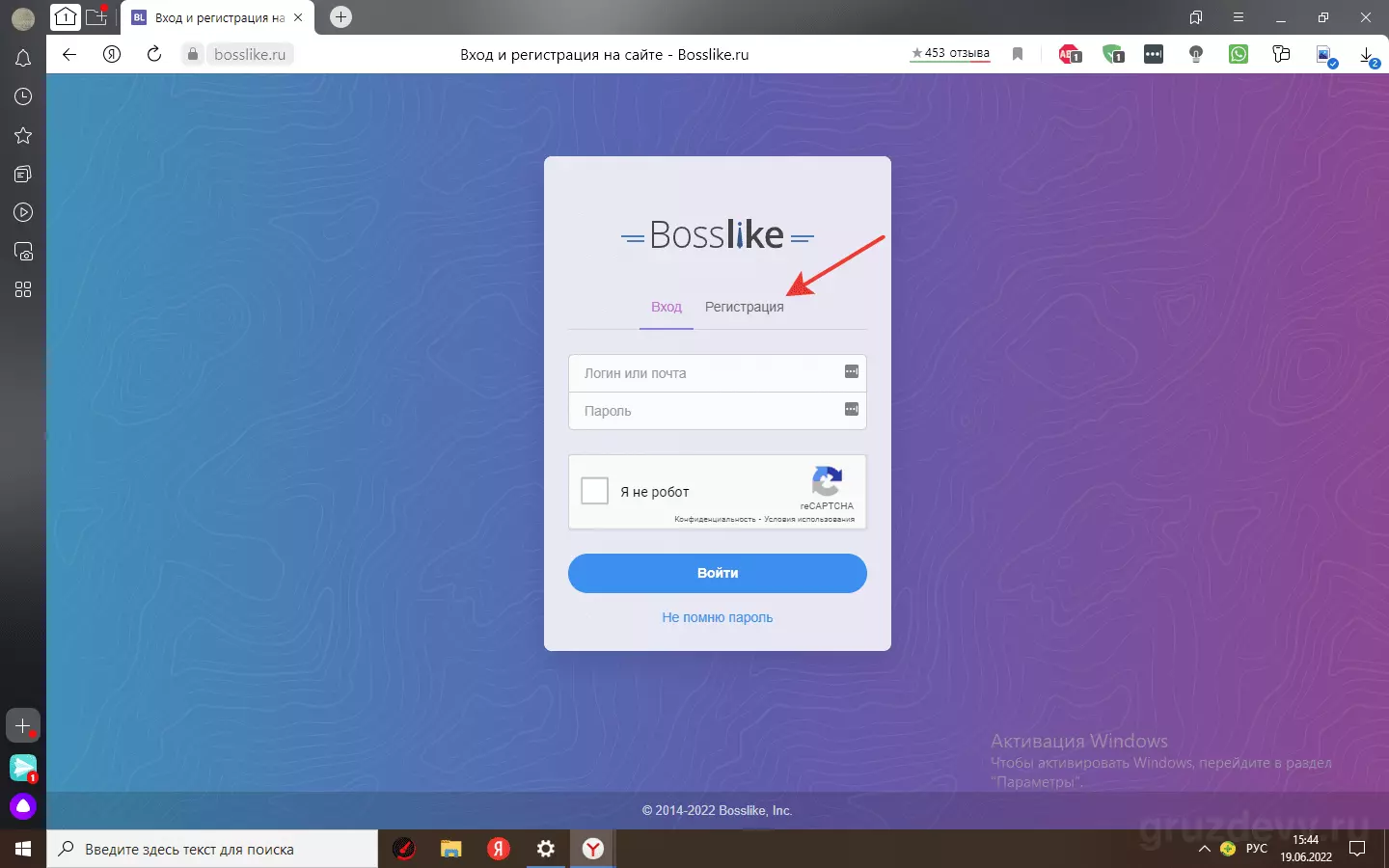Show site security lock info
This screenshot has height=868, width=1389.
(193, 54)
